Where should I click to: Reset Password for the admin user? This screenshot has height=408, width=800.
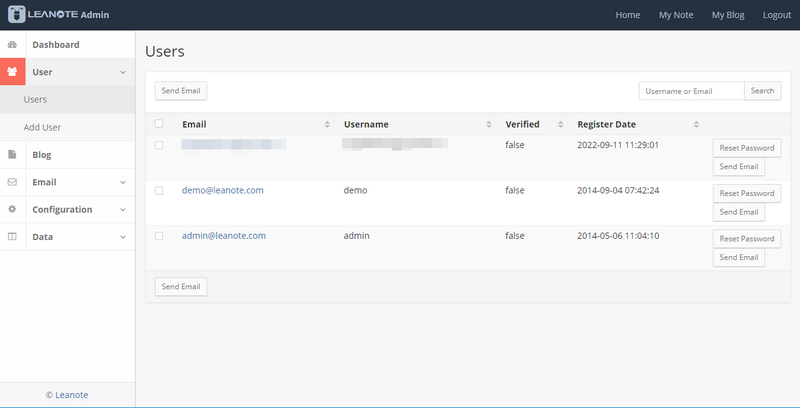(747, 239)
